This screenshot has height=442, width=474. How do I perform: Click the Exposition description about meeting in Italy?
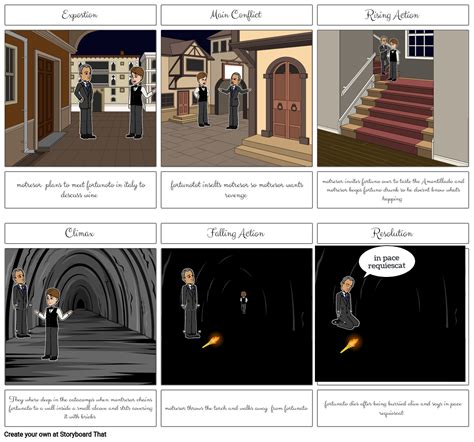click(80, 190)
